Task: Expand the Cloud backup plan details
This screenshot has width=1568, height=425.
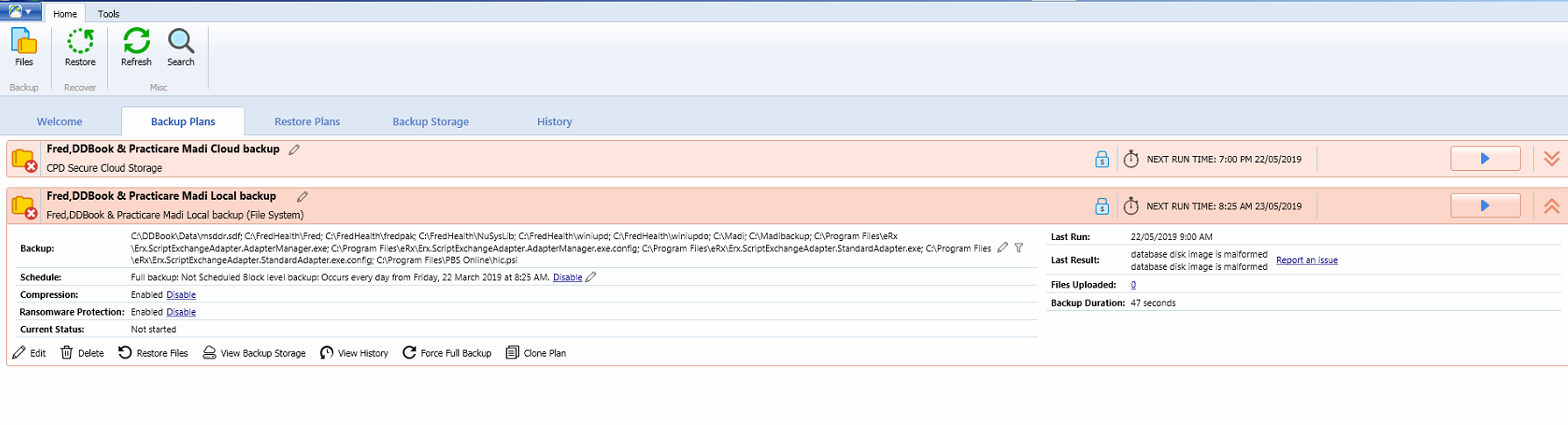Action: pos(1551,159)
